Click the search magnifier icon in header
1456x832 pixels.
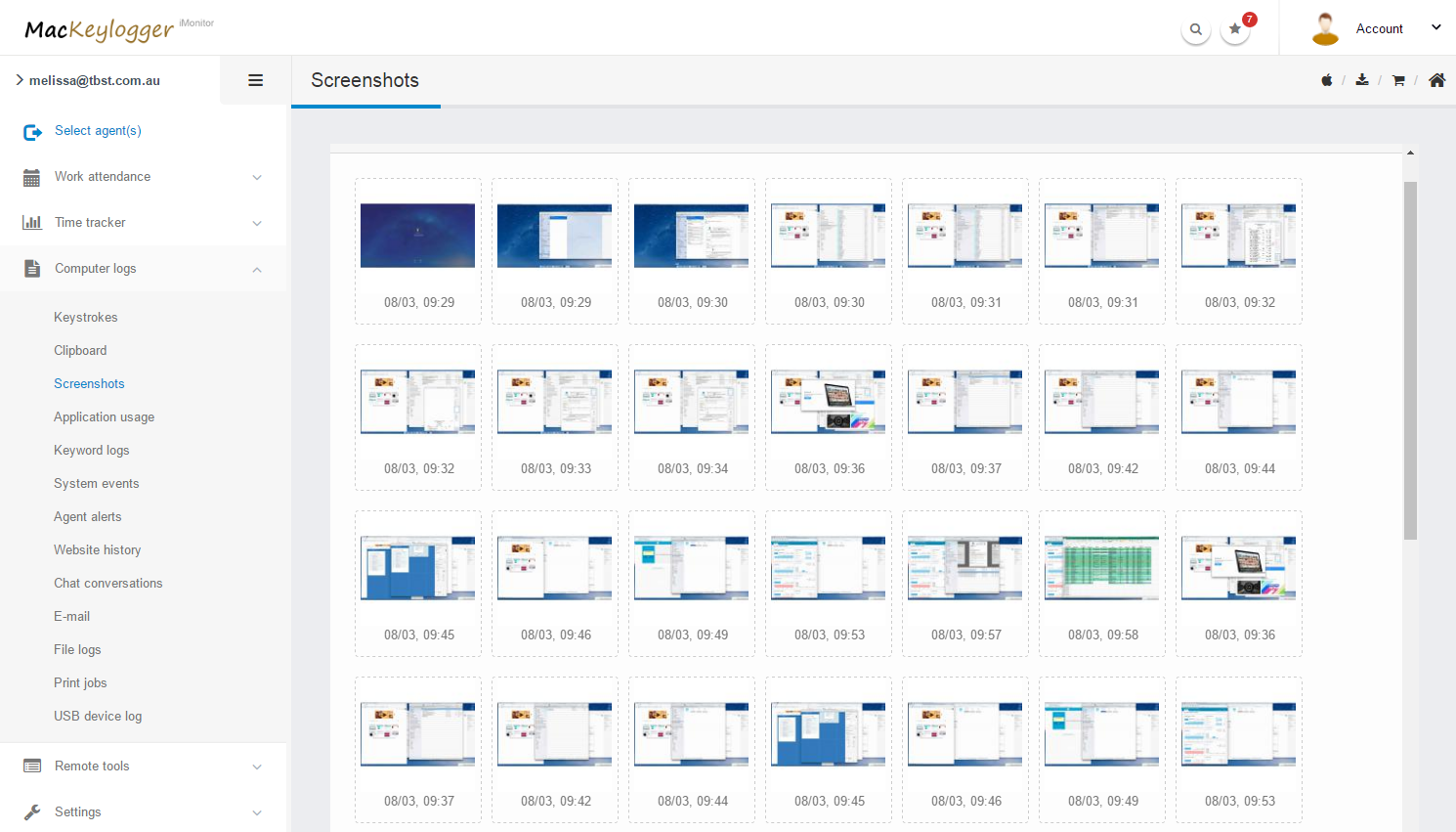coord(1195,29)
